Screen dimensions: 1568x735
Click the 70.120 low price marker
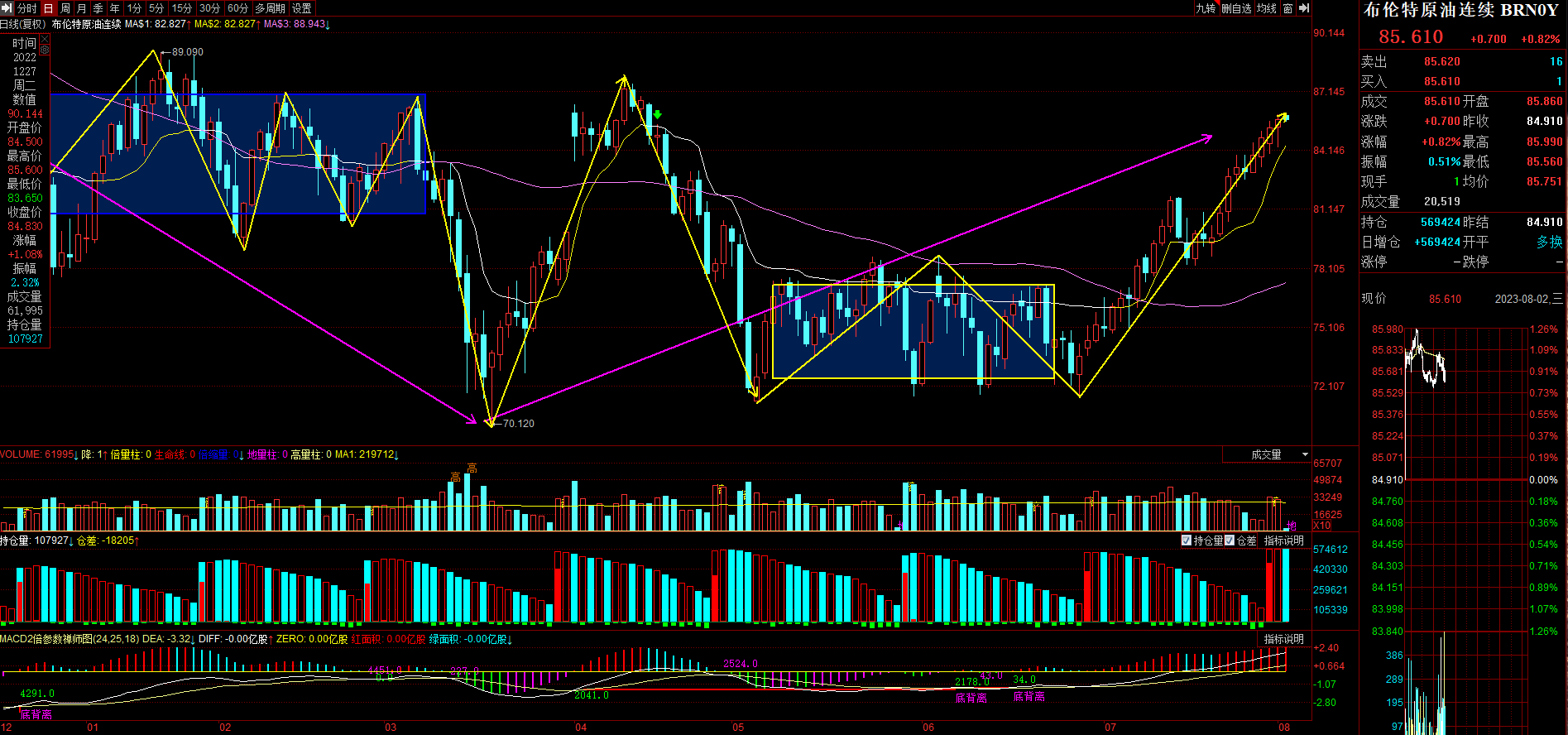[x=518, y=423]
